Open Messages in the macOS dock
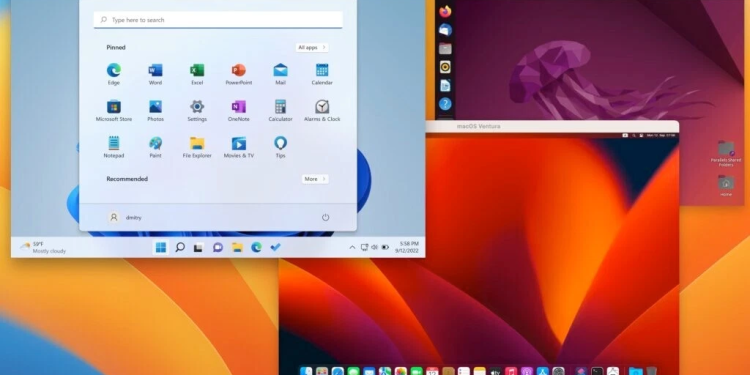Image resolution: width=750 pixels, height=375 pixels. (353, 371)
